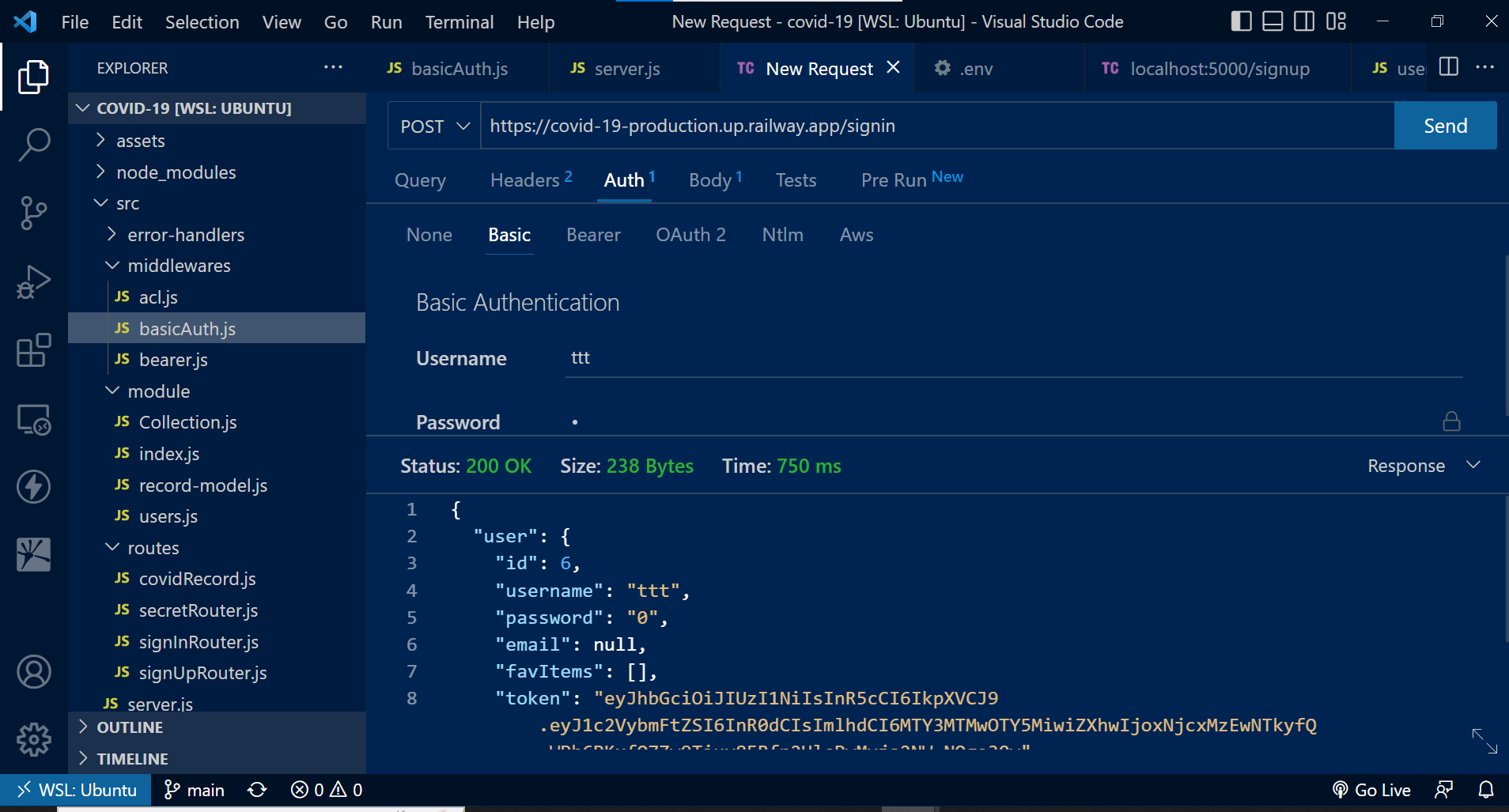Select None auth type
This screenshot has width=1509, height=812.
click(429, 235)
